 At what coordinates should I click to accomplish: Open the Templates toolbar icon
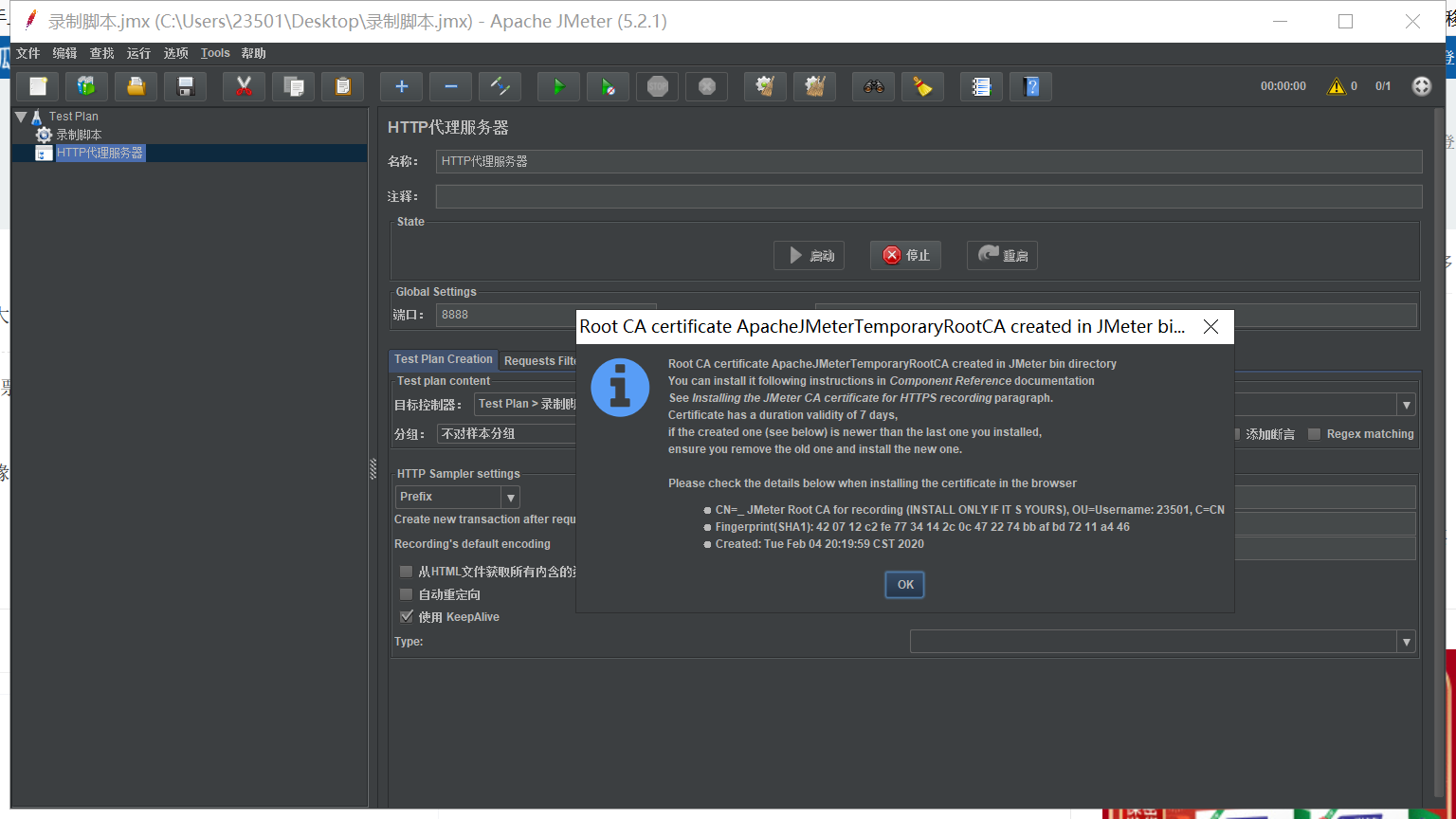click(x=86, y=86)
